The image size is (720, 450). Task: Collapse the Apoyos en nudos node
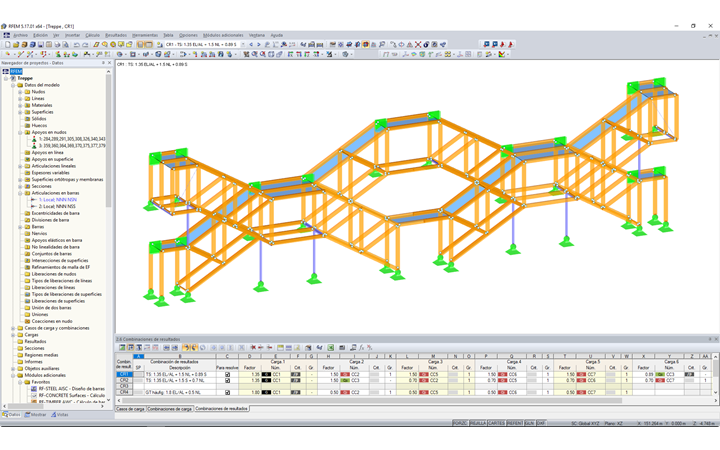[20, 132]
